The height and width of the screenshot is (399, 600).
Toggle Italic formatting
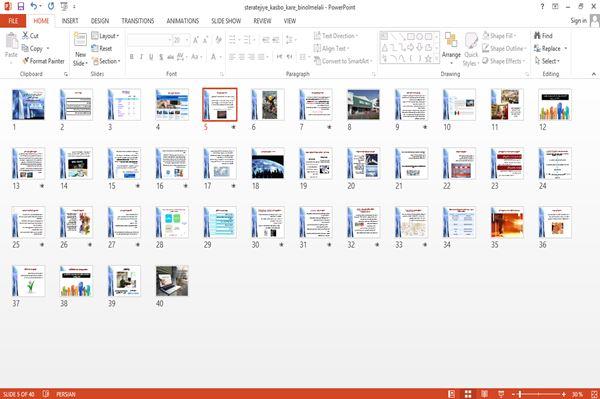point(141,57)
